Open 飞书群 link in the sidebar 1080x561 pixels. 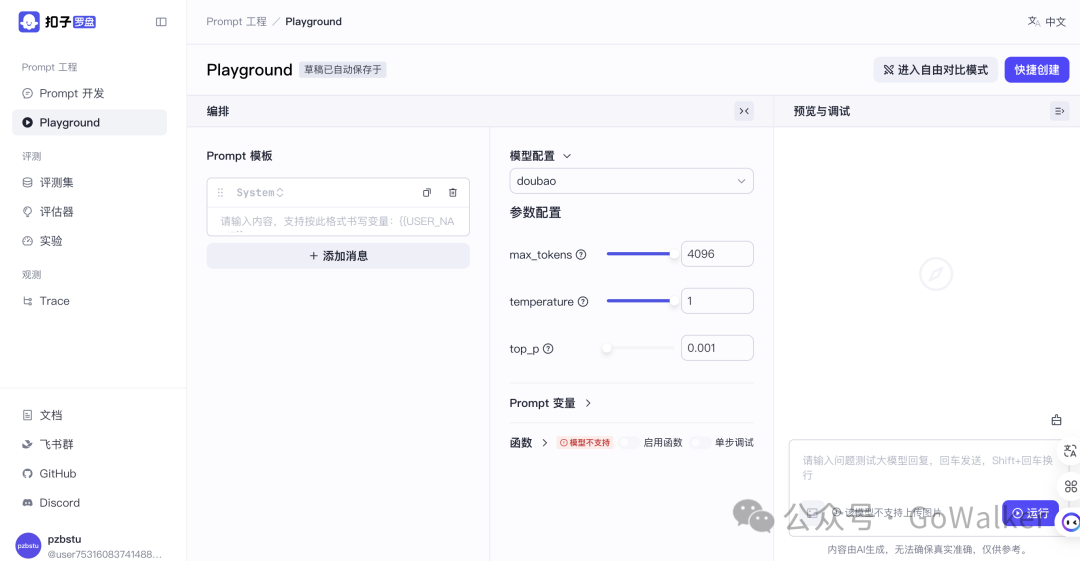pyautogui.click(x=90, y=445)
